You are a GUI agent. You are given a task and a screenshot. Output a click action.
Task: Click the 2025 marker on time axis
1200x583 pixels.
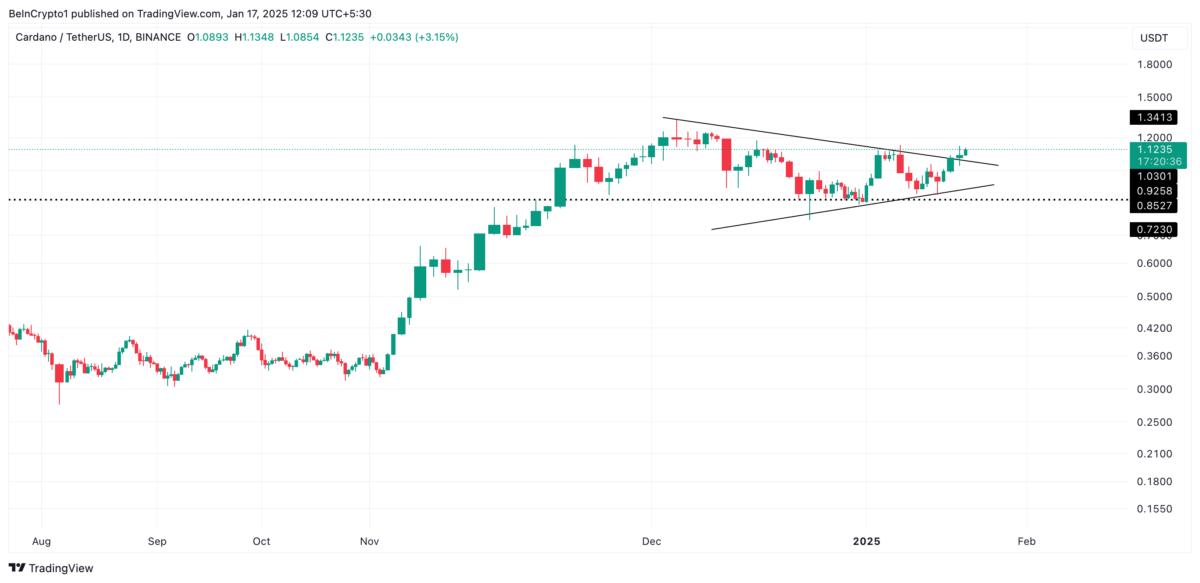[x=866, y=541]
